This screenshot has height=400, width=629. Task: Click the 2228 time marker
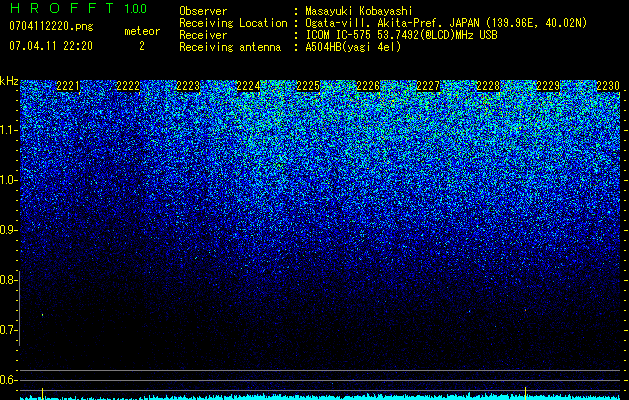(x=488, y=86)
